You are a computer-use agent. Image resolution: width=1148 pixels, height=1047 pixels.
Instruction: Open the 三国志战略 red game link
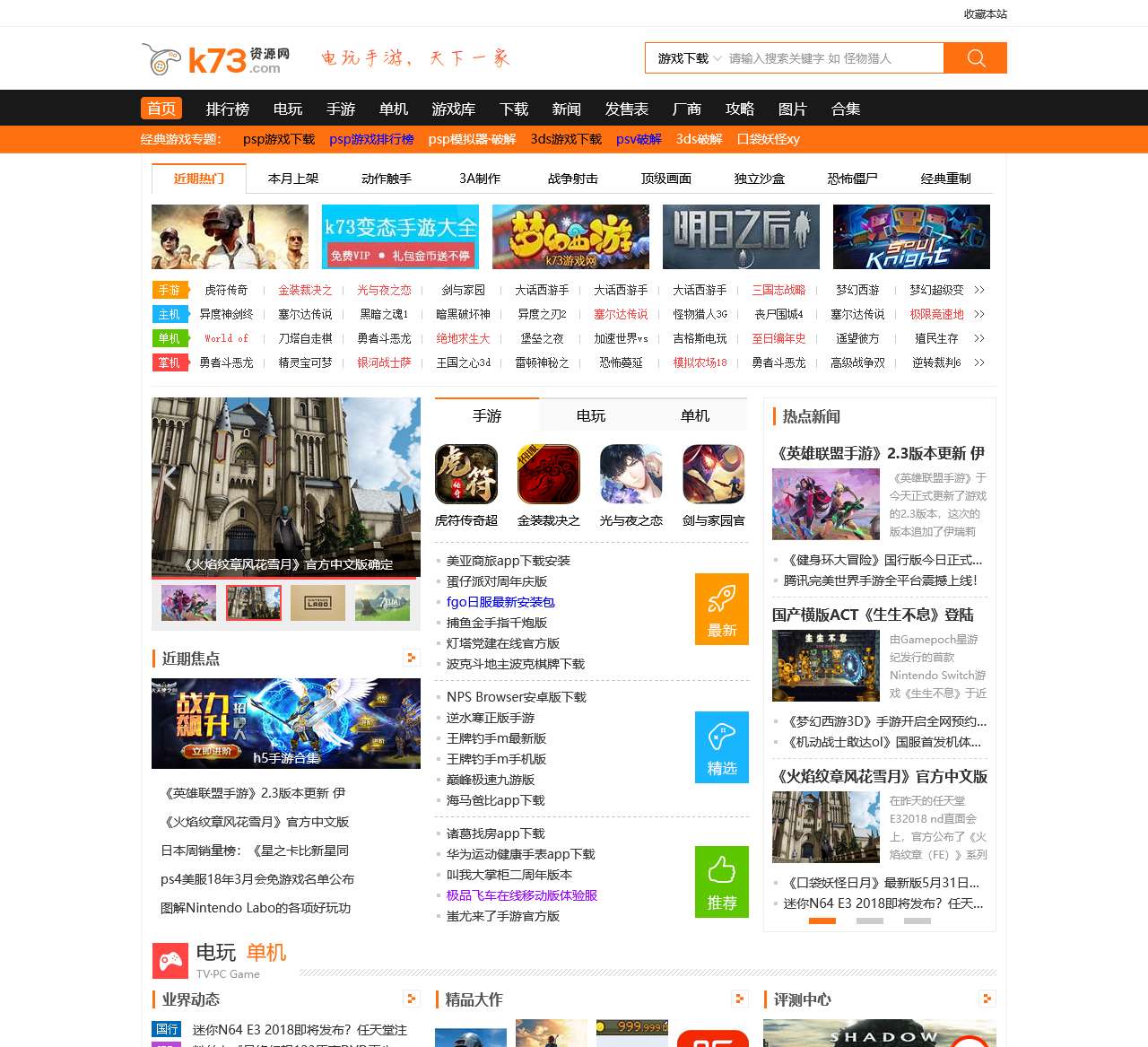pyautogui.click(x=778, y=290)
